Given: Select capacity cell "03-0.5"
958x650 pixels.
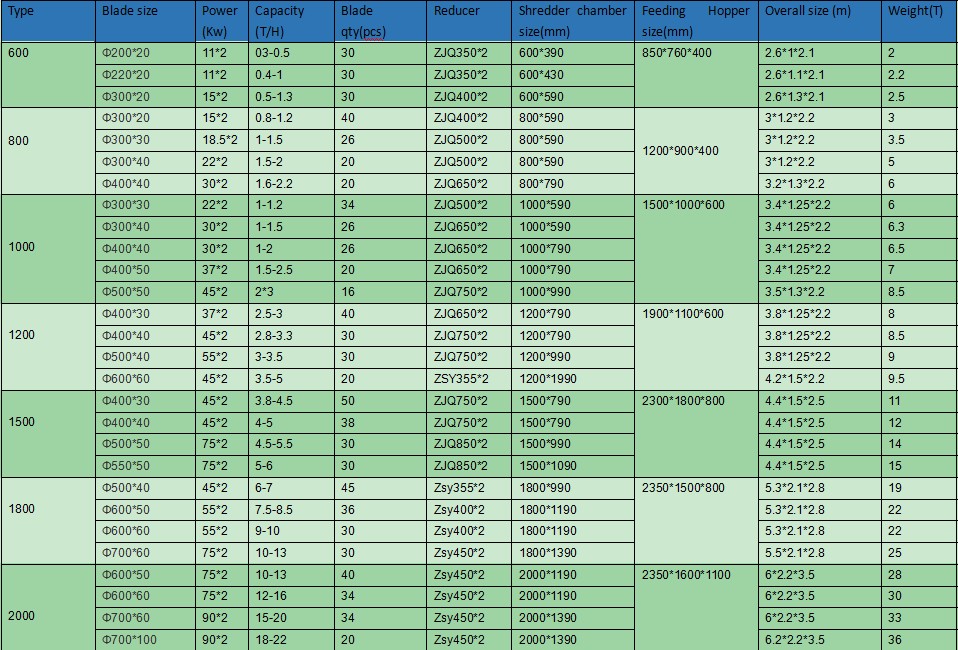Looking at the screenshot, I should coord(291,53).
